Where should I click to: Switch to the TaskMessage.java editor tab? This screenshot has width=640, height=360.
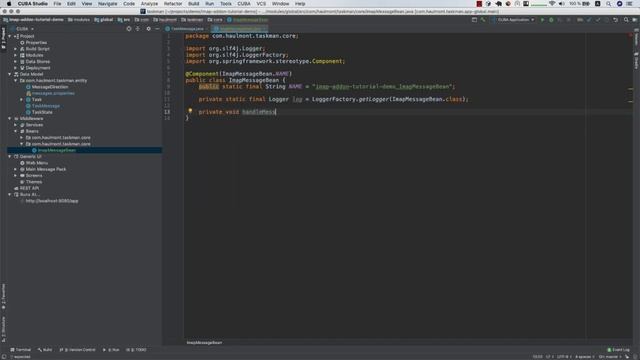coord(184,29)
